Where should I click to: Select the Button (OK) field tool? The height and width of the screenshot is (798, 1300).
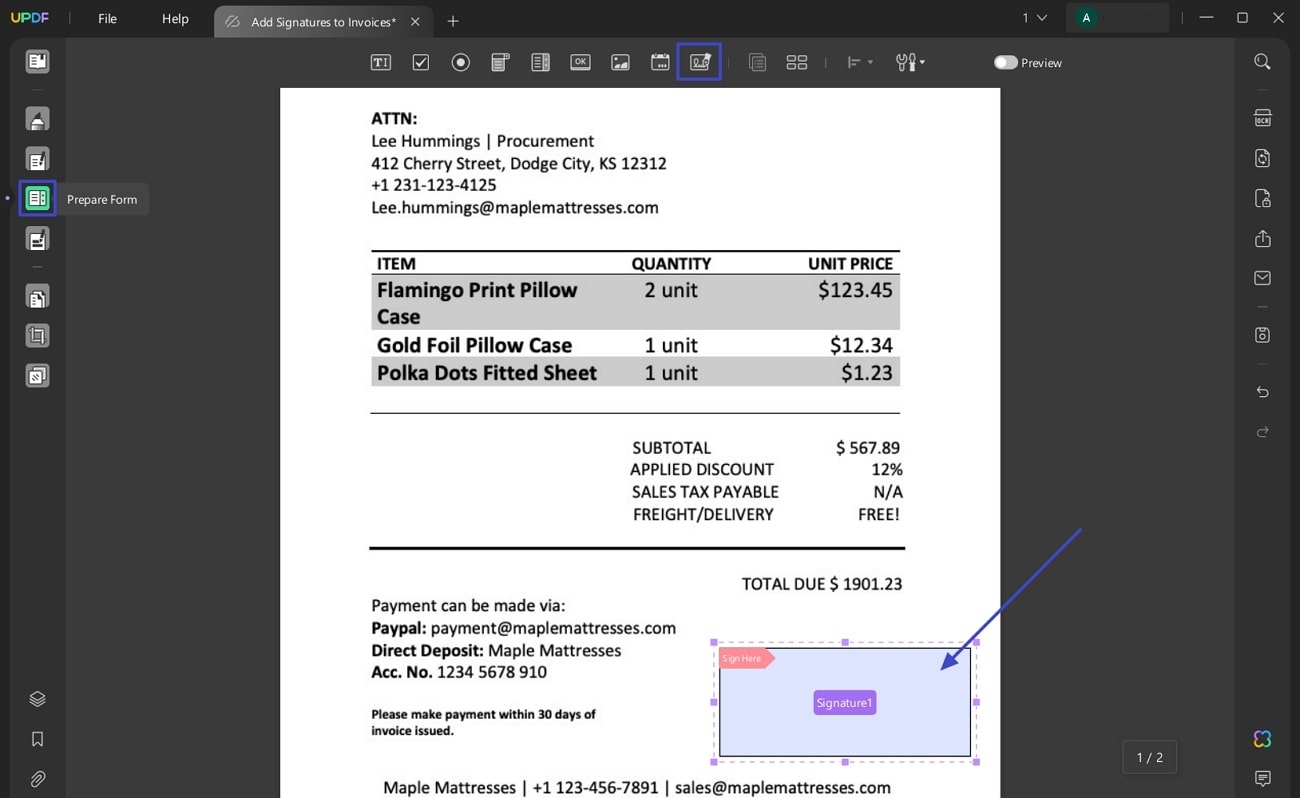point(580,62)
